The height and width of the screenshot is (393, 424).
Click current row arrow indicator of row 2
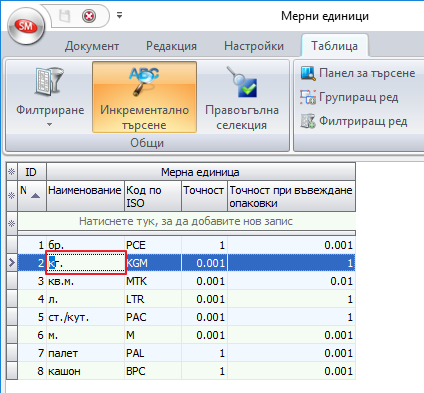(12, 263)
